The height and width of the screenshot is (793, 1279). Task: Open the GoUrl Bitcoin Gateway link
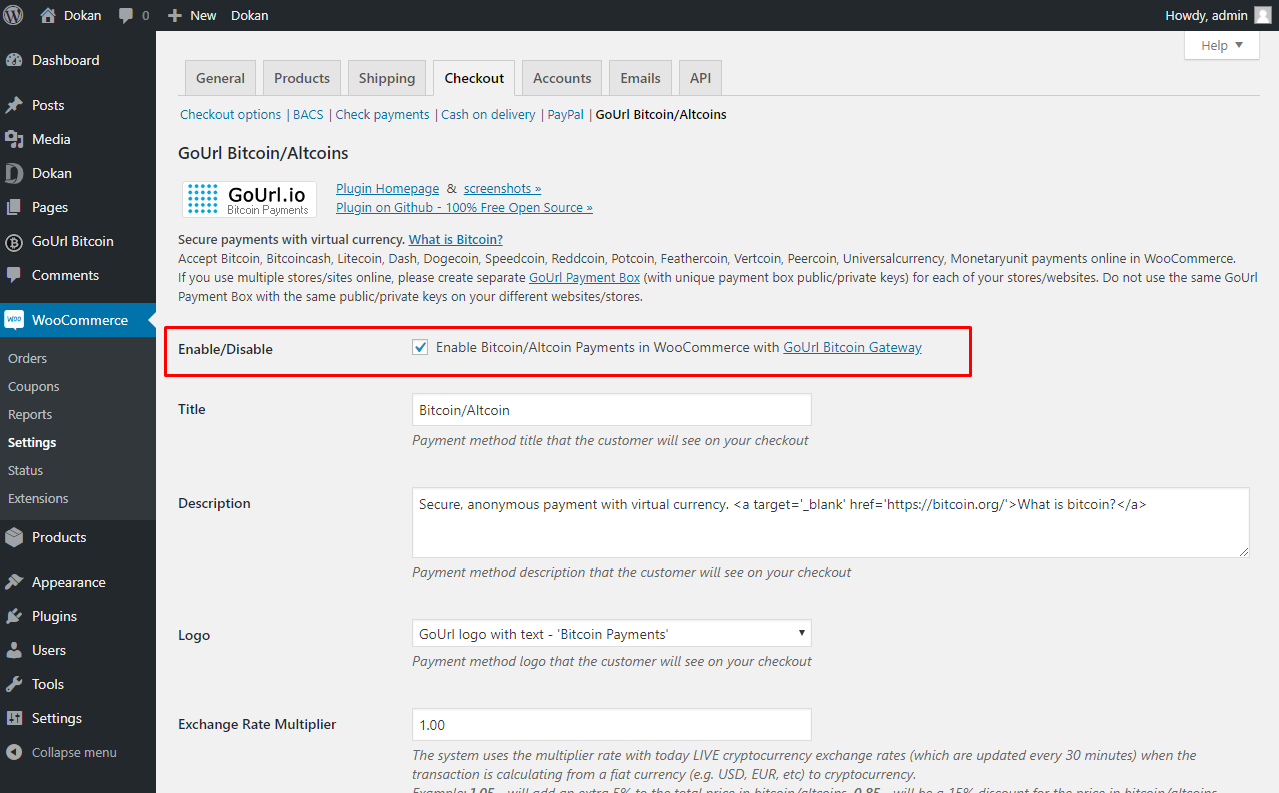(x=852, y=347)
